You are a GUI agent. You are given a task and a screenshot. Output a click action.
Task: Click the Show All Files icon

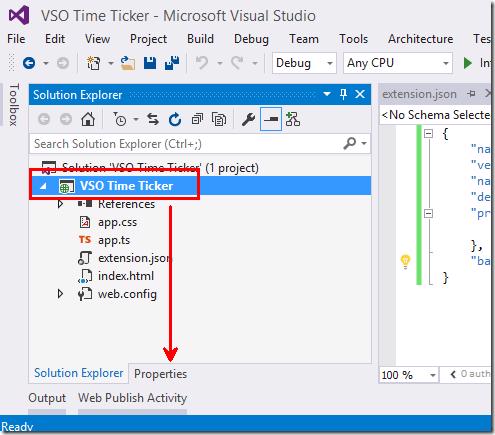(219, 119)
